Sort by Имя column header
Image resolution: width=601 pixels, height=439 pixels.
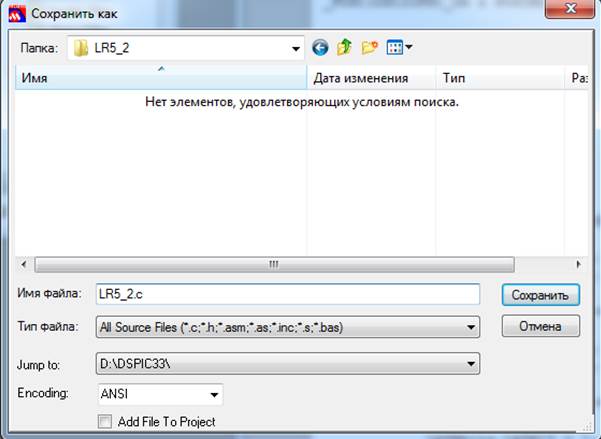[x=161, y=78]
